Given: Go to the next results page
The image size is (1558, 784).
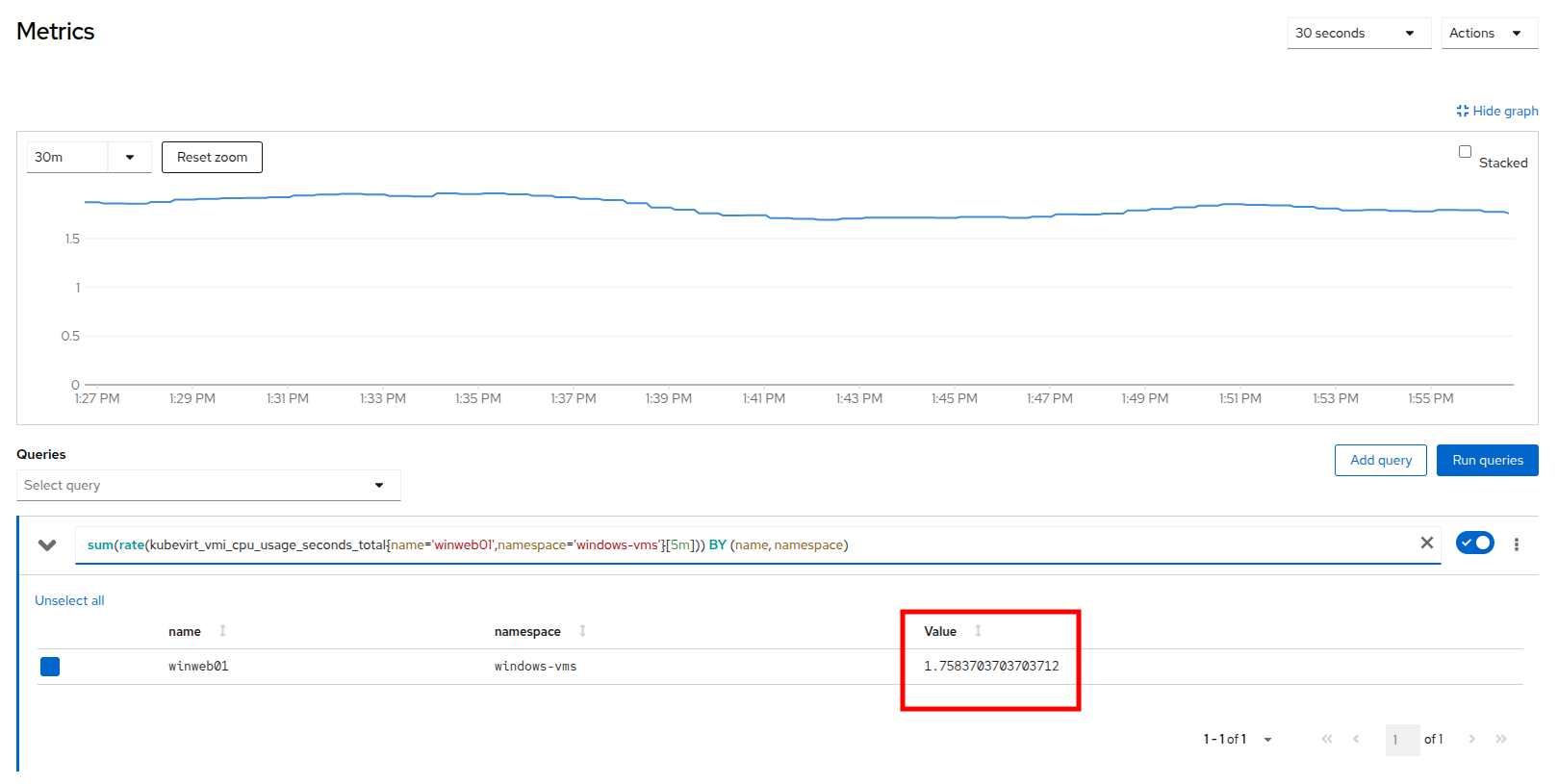Looking at the screenshot, I should tap(1471, 739).
